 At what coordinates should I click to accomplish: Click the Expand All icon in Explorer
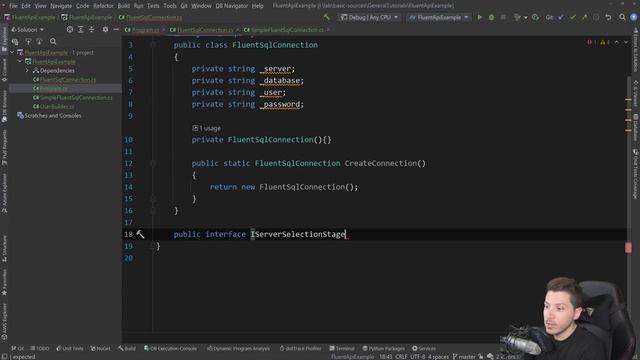[x=81, y=29]
